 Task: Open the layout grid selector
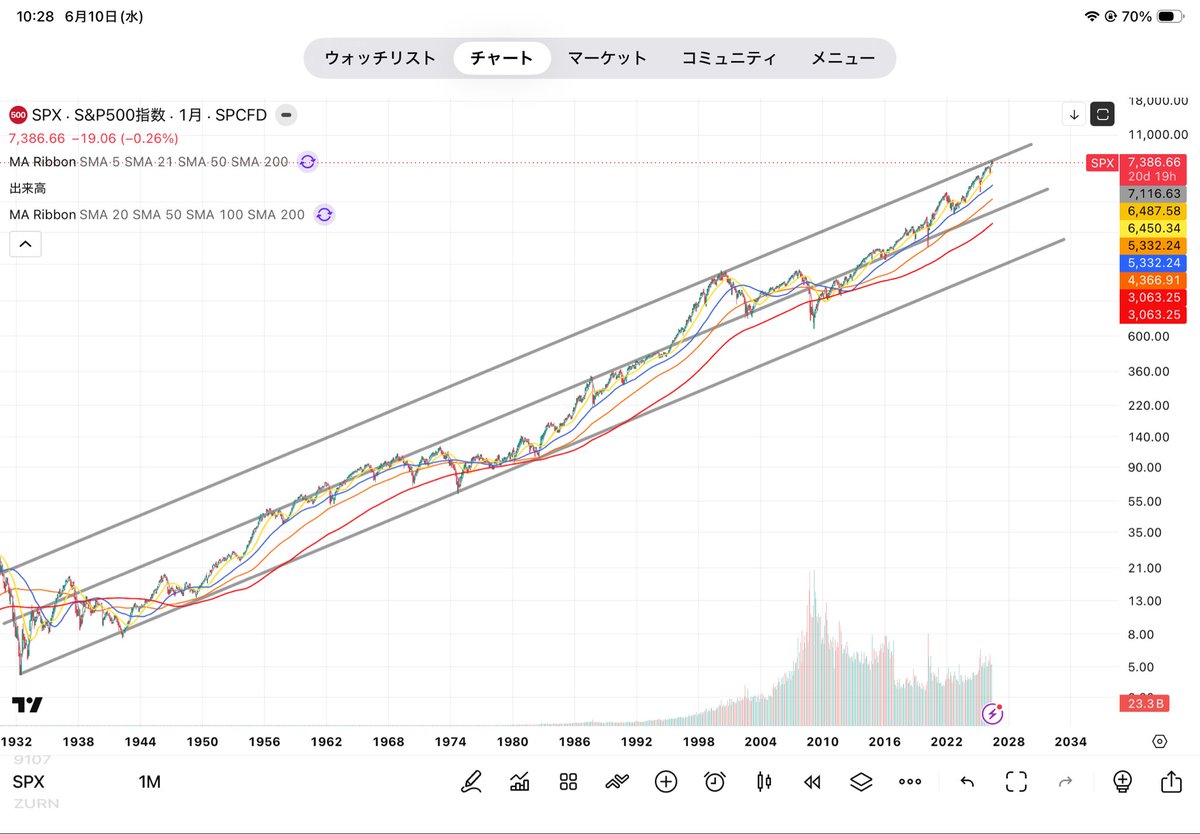[569, 782]
